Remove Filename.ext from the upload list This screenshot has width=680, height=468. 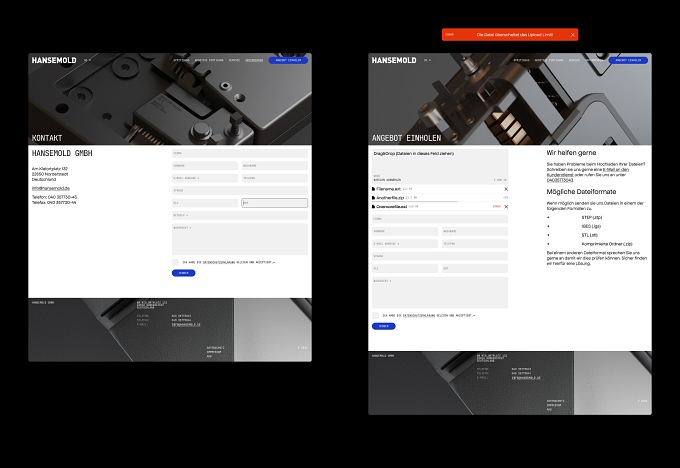[x=506, y=189]
